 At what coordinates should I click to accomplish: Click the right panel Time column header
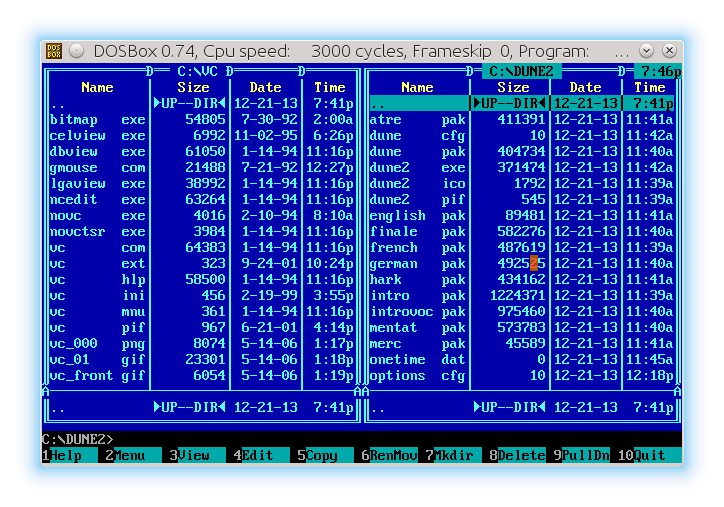649,87
